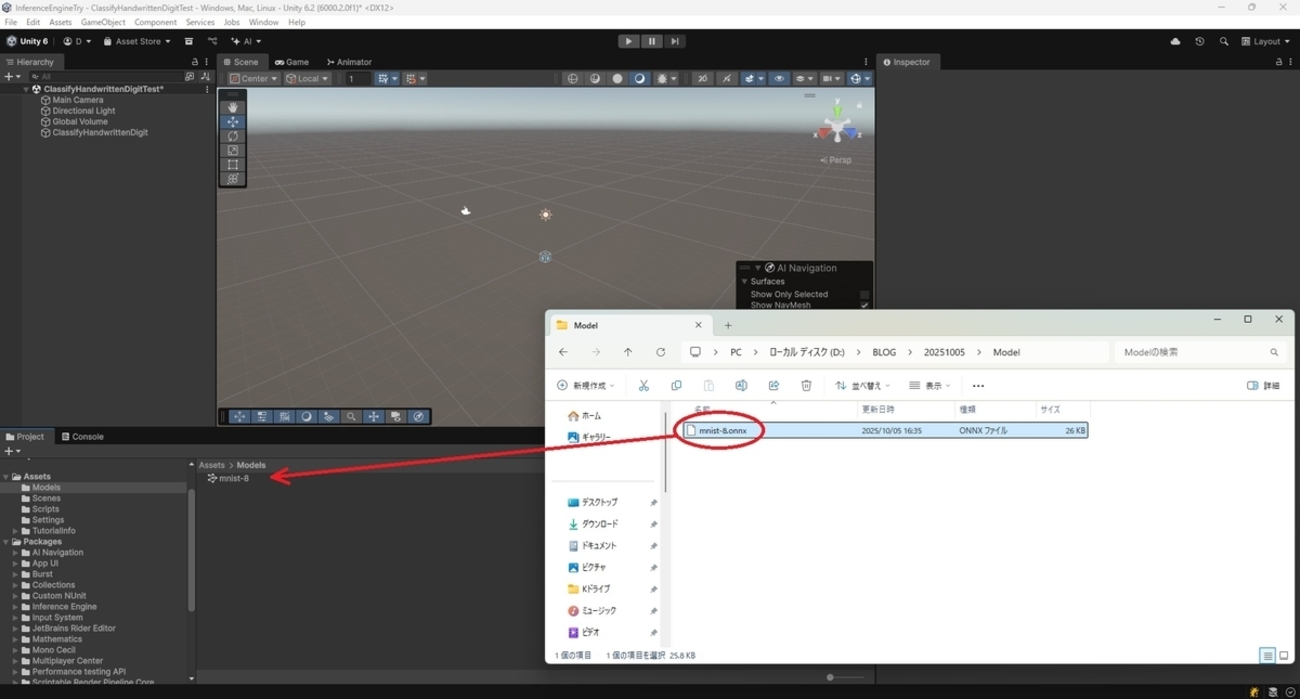Click the cut scissors icon in Explorer

coord(644,385)
